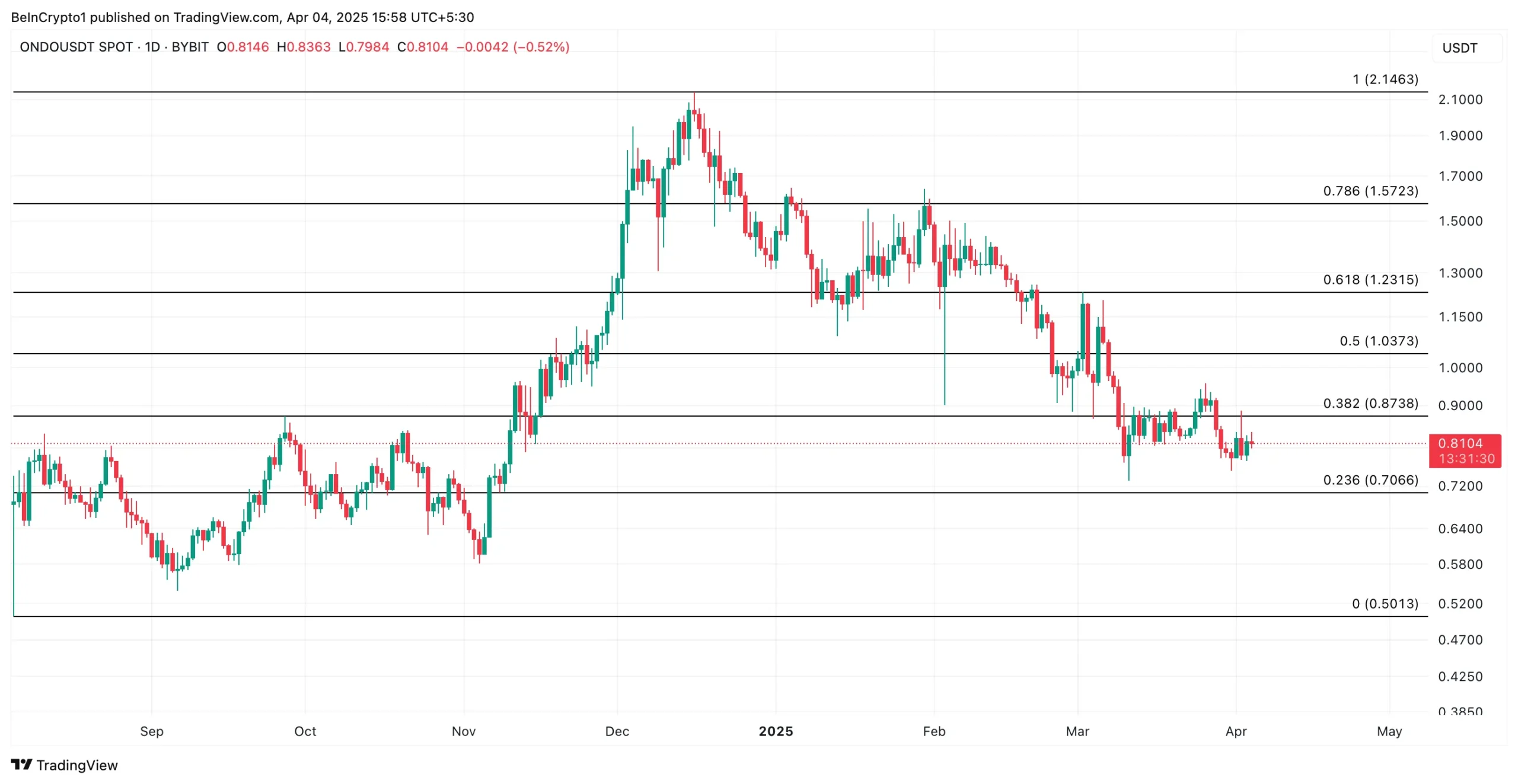The image size is (1518, 784).
Task: Click the Dec label on the time axis
Action: 617,731
